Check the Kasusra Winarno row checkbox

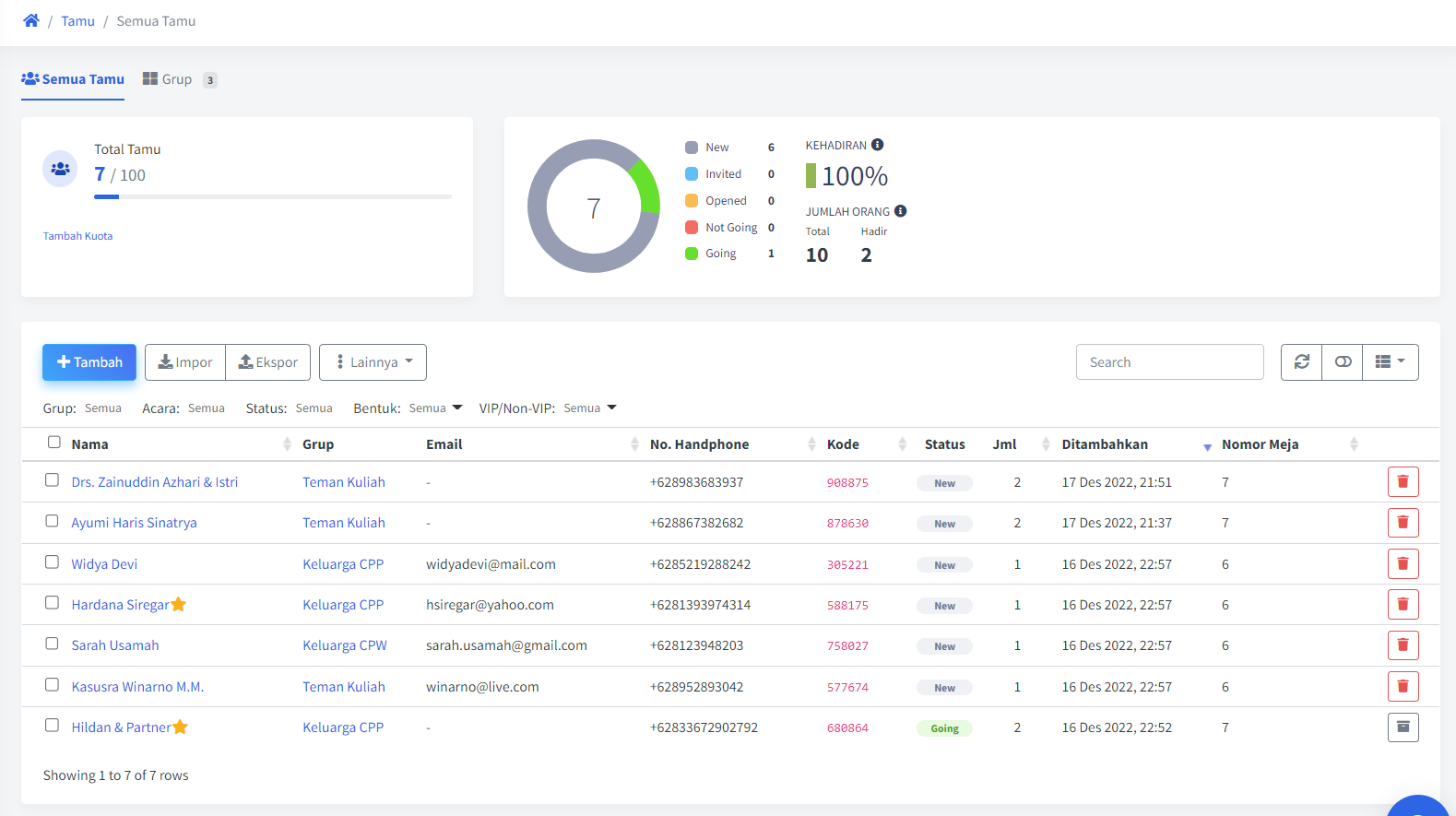(53, 685)
